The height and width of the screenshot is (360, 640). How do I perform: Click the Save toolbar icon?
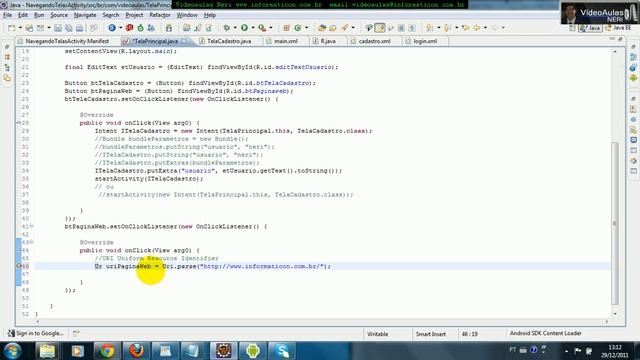[58, 28]
